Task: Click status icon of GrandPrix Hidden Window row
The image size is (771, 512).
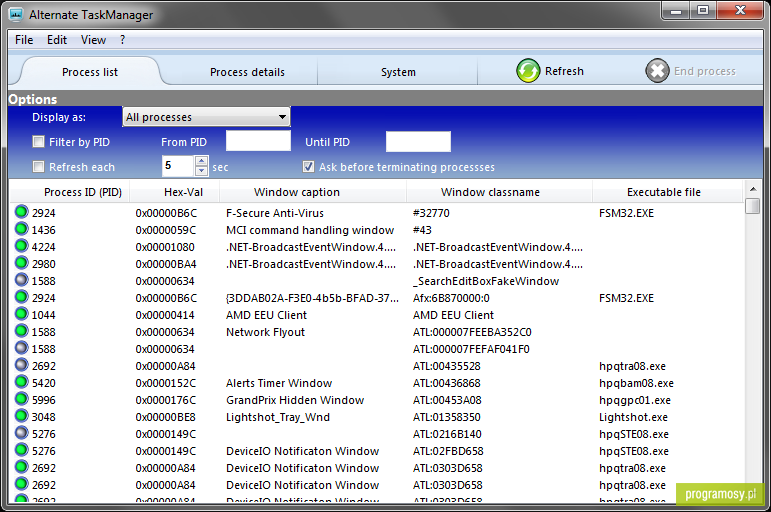Action: pos(21,399)
